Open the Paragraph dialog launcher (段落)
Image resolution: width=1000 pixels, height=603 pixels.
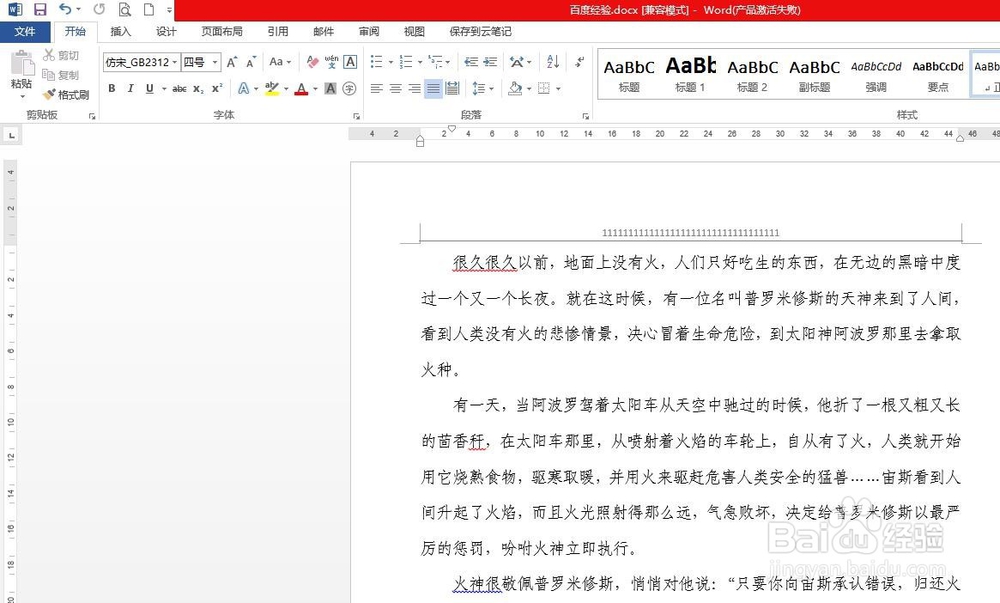click(585, 116)
